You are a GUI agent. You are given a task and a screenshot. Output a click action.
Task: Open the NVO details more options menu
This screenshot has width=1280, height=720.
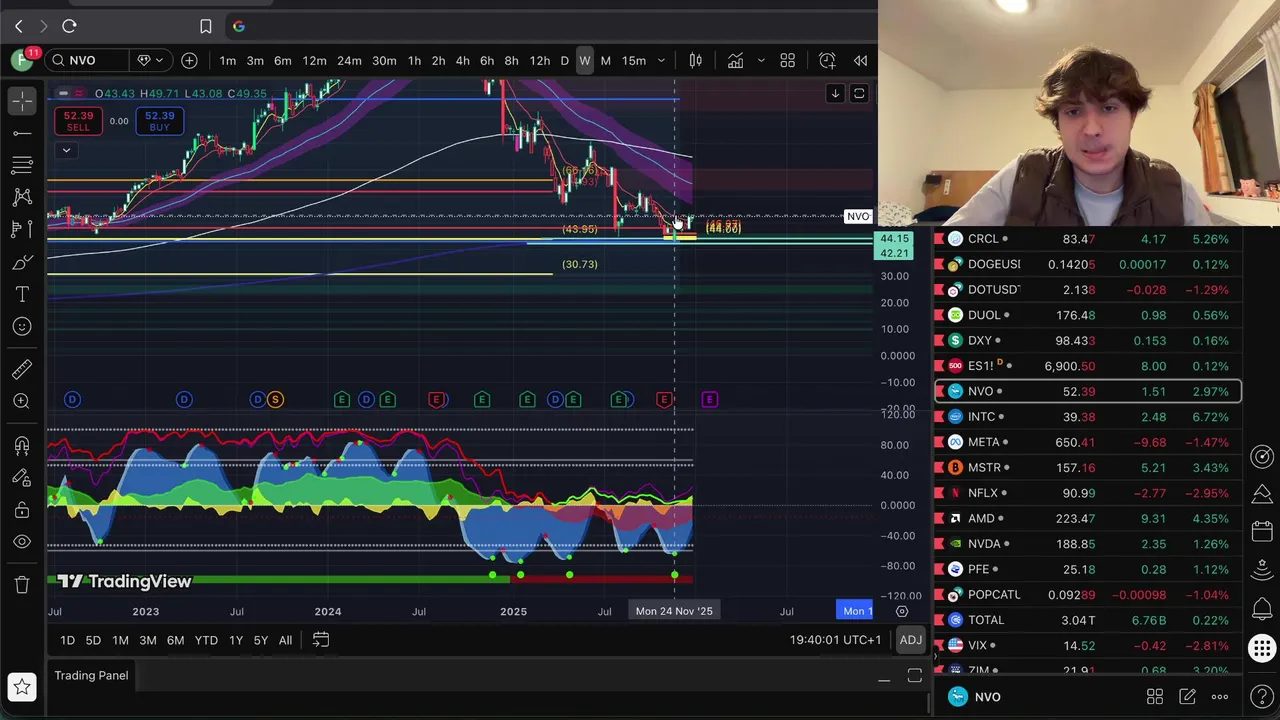click(1220, 697)
